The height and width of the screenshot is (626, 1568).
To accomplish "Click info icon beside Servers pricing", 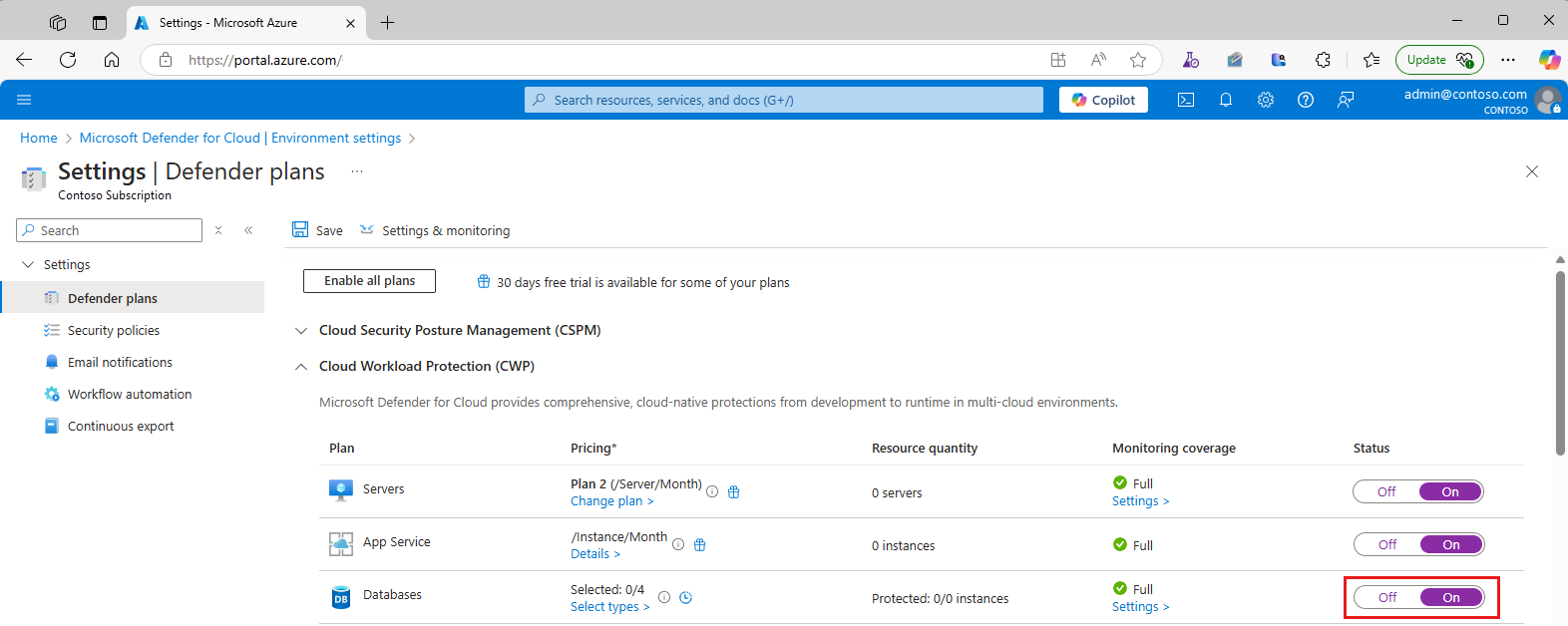I will click(712, 491).
